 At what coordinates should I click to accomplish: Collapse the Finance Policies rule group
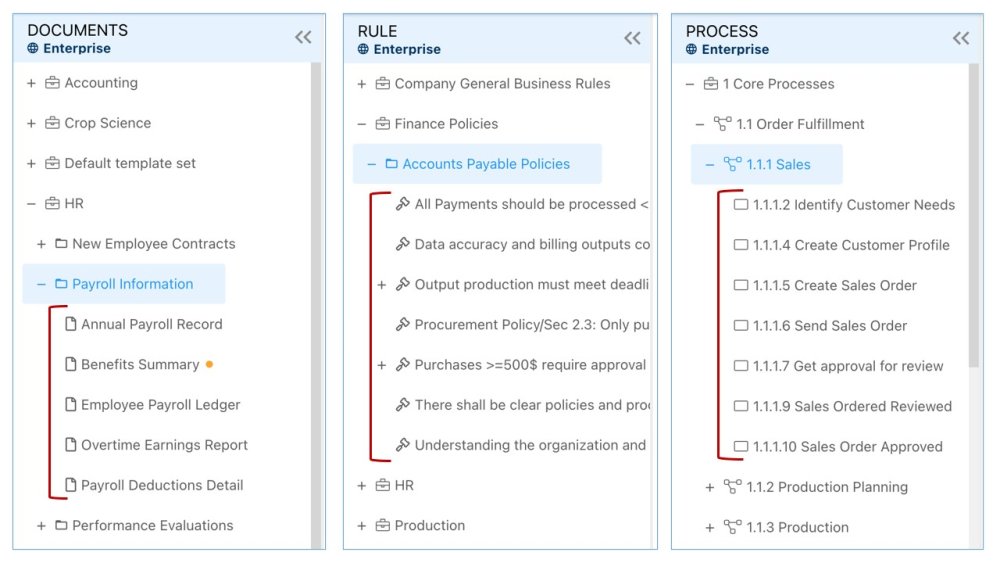[362, 124]
